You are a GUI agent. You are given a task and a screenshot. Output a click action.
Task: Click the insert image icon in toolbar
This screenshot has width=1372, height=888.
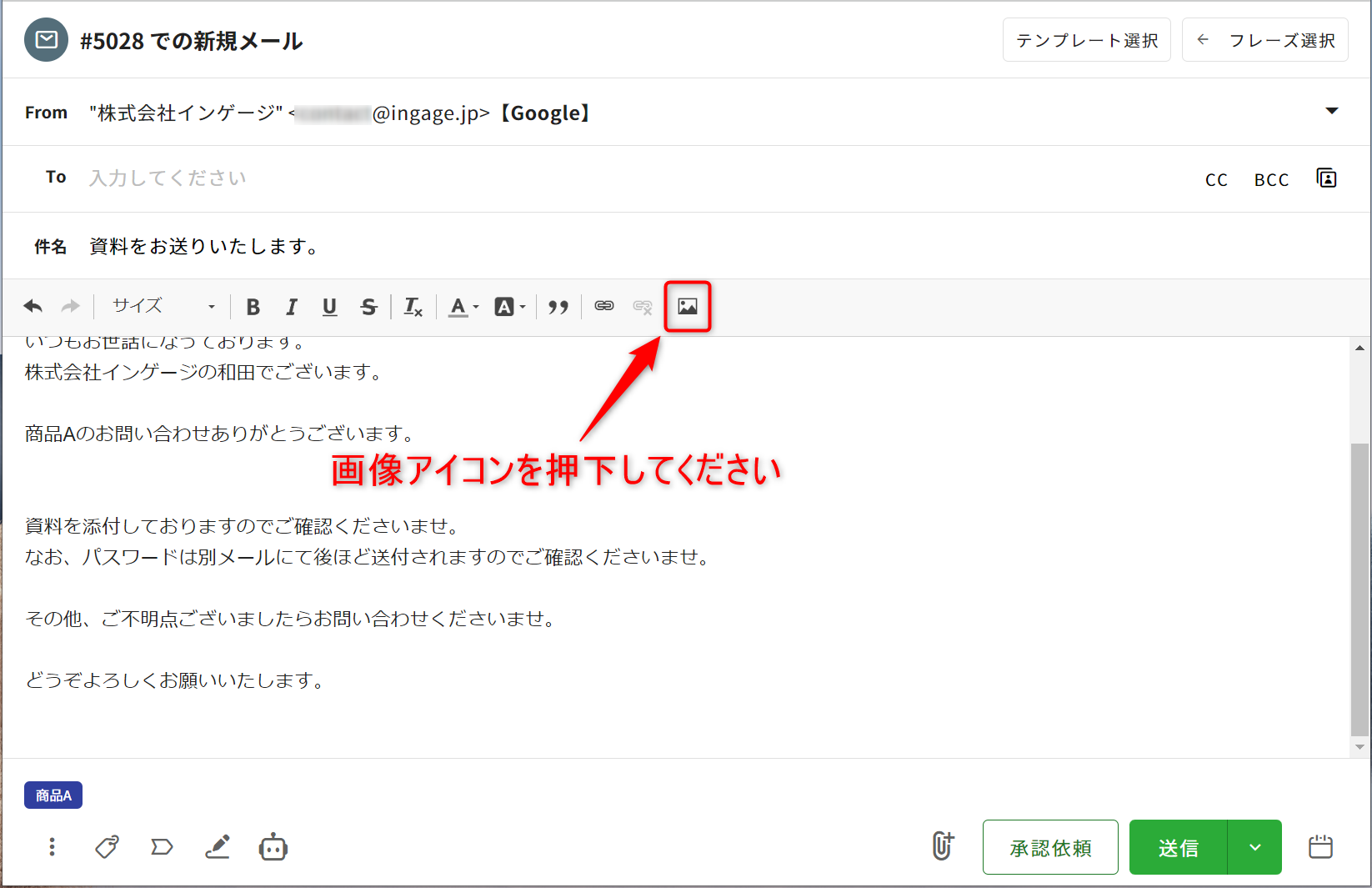click(687, 307)
